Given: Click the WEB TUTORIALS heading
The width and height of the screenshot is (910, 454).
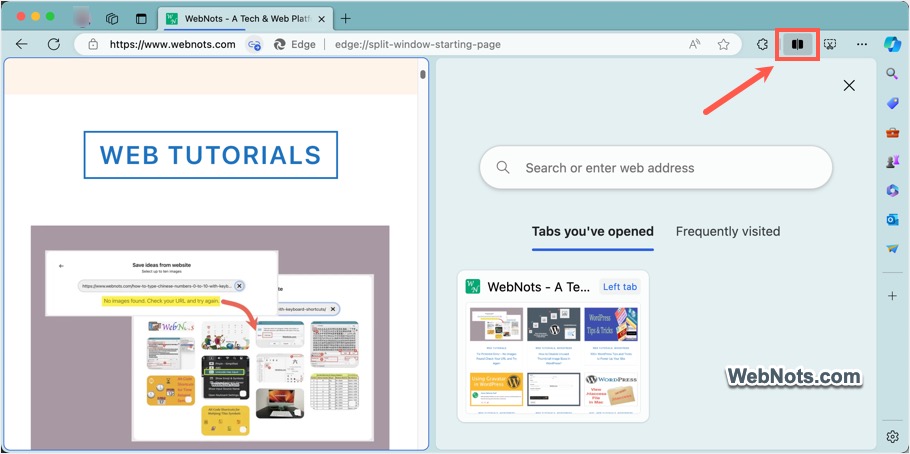Looking at the screenshot, I should click(211, 155).
